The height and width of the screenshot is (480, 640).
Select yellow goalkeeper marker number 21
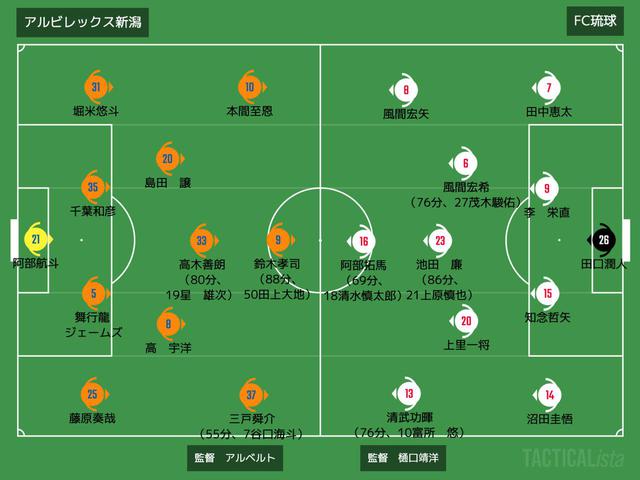[37, 239]
